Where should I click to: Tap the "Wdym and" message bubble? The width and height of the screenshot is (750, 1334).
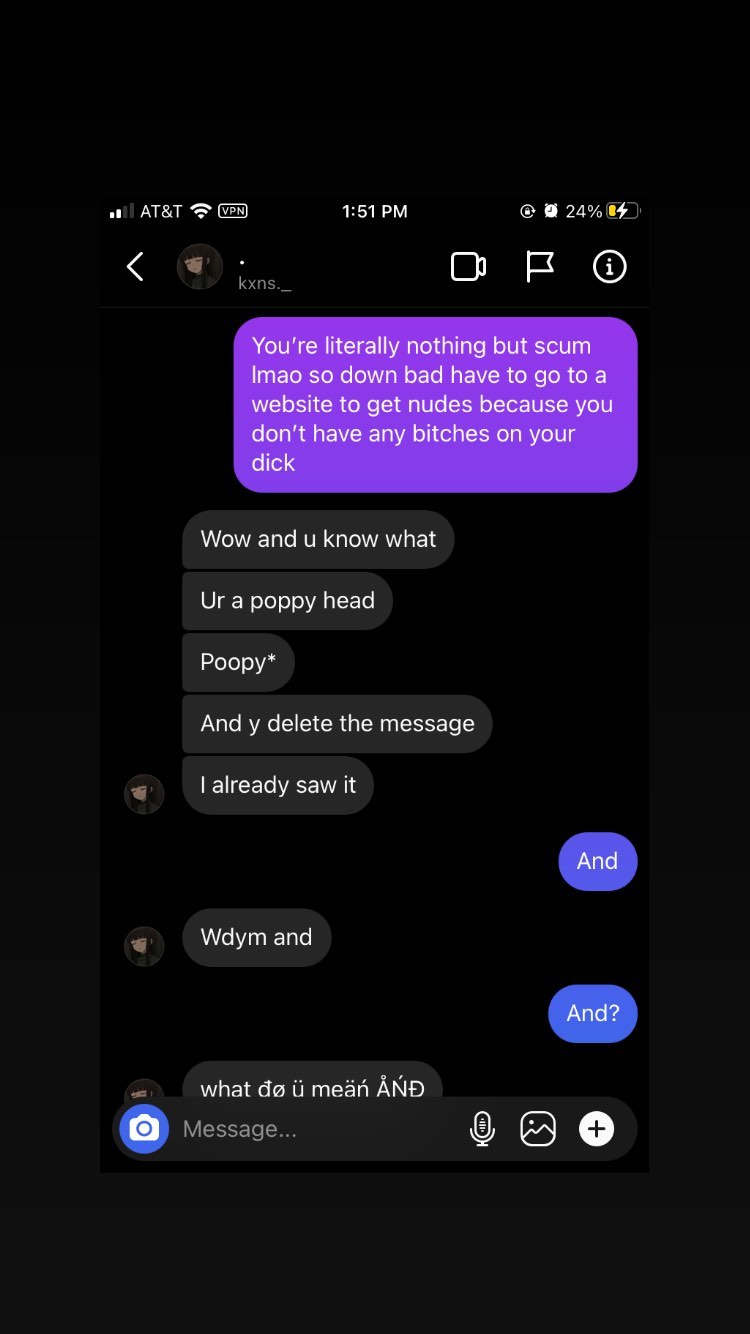256,937
